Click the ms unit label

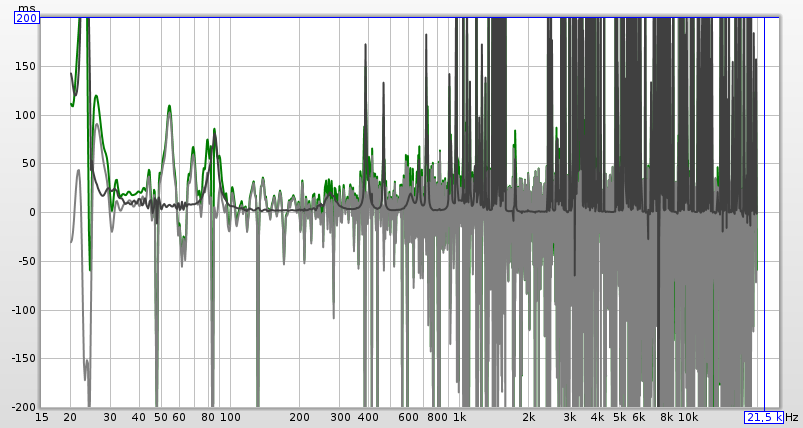tap(27, 8)
